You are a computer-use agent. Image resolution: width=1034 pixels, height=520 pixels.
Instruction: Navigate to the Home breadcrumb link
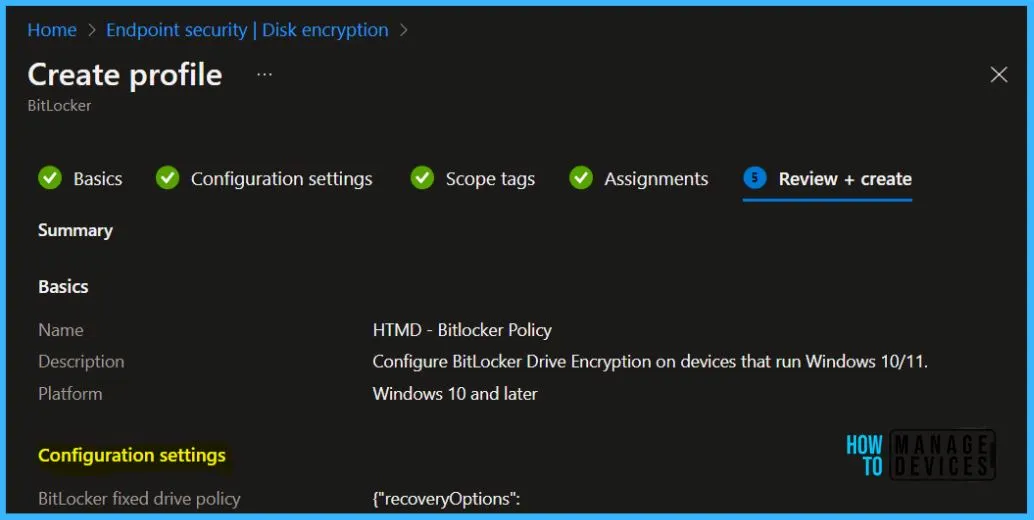[52, 30]
